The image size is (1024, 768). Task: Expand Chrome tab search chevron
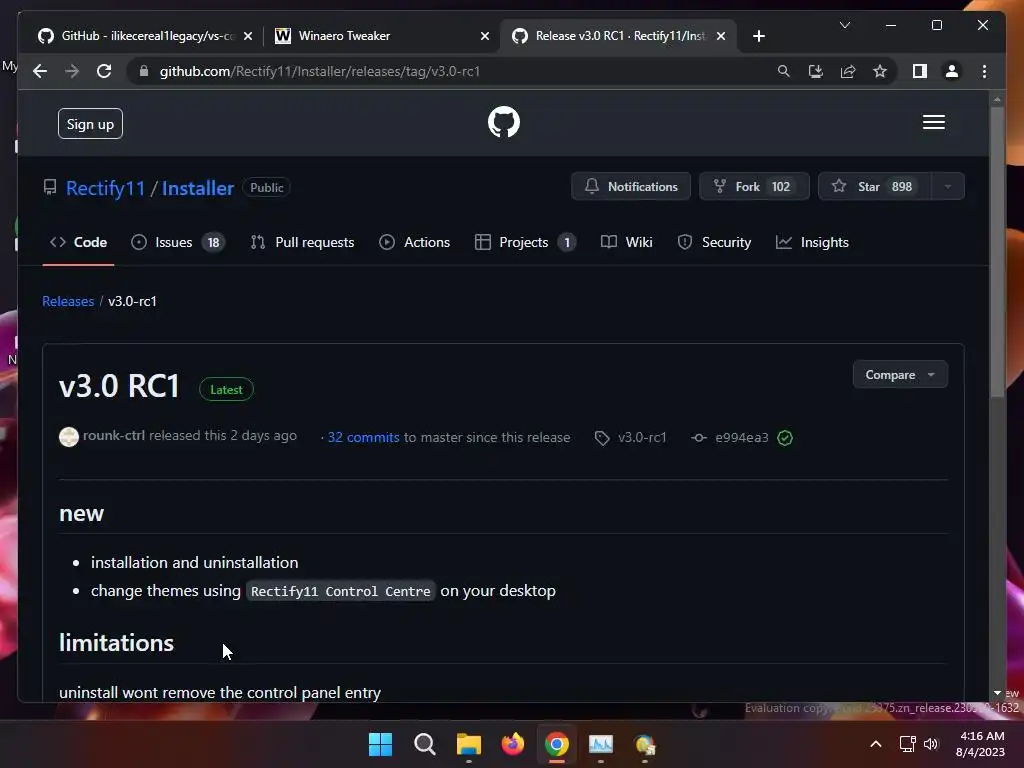pos(844,25)
